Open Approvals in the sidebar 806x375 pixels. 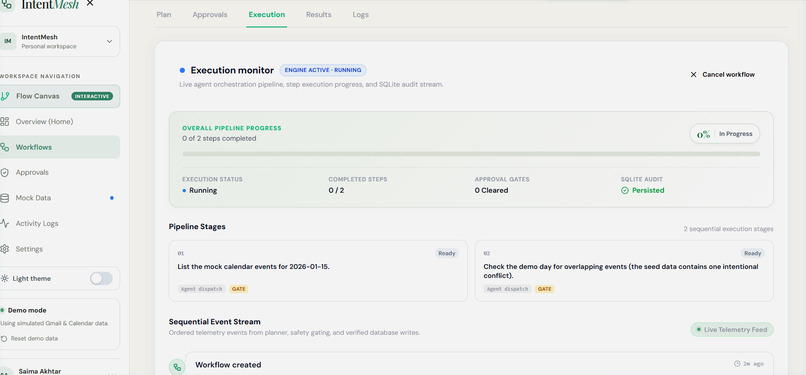point(60,172)
